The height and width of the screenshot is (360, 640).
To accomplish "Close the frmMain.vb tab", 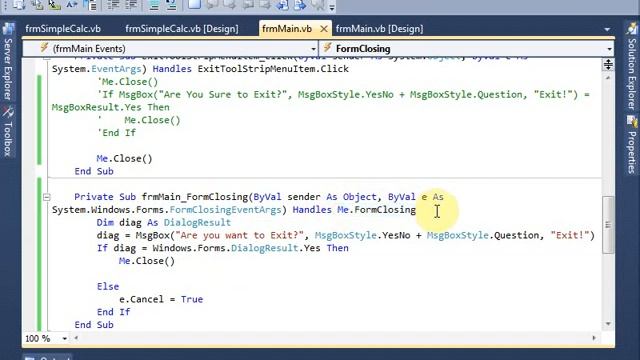I will (324, 29).
